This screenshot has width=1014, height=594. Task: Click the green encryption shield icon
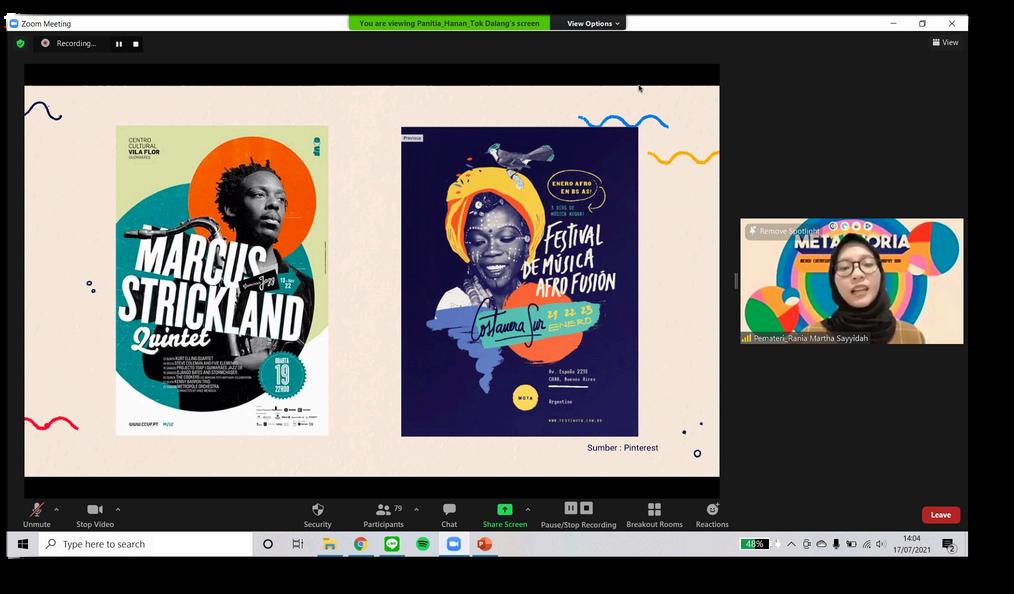pyautogui.click(x=21, y=43)
